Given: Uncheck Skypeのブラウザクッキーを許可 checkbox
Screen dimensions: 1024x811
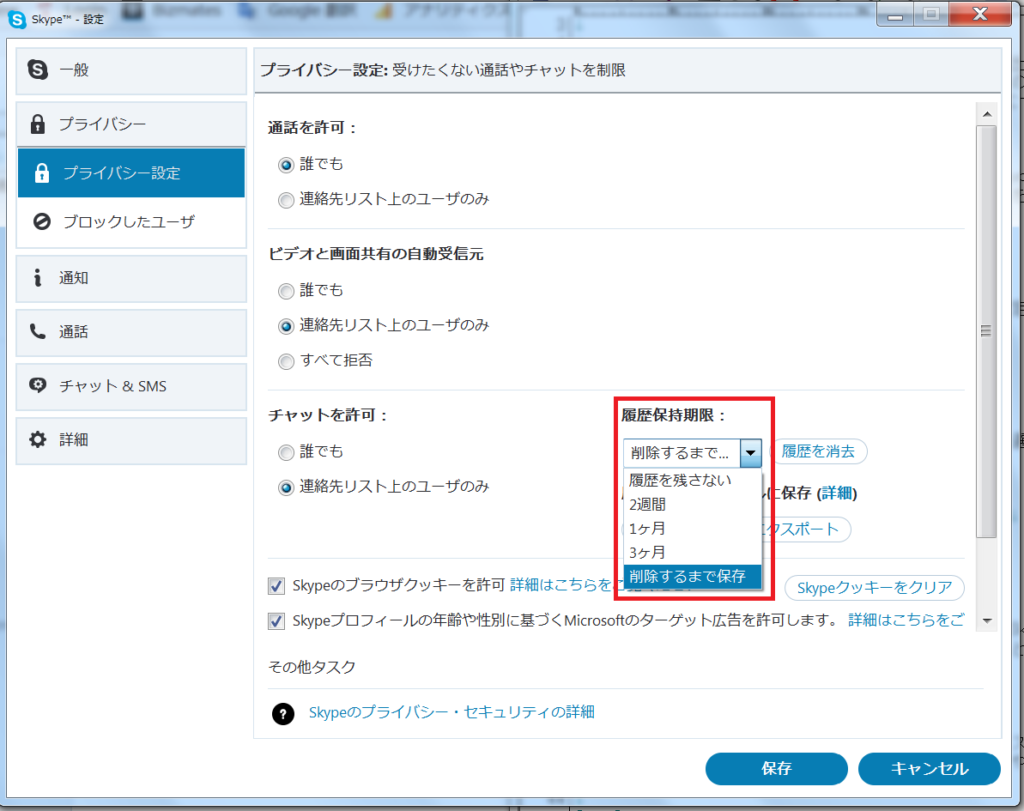Looking at the screenshot, I should tap(277, 586).
